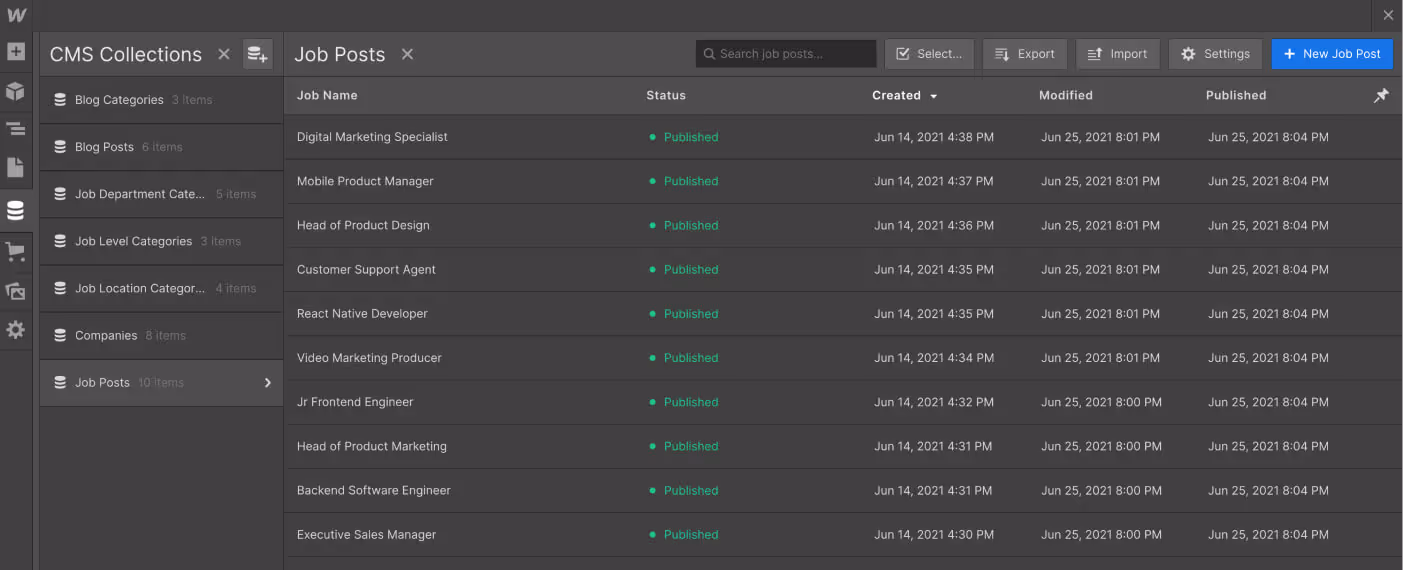Click the Select... button
Viewport: 1403px width, 570px height.
(929, 54)
